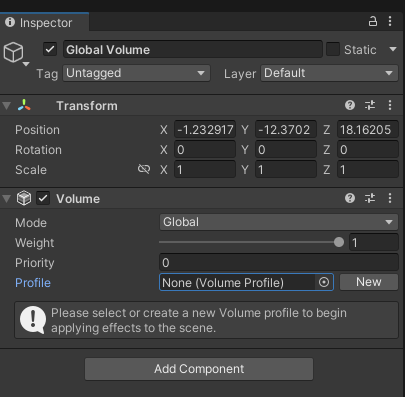Screen dimensions: 405x397
Task: Click the Mode label
Action: pyautogui.click(x=31, y=223)
